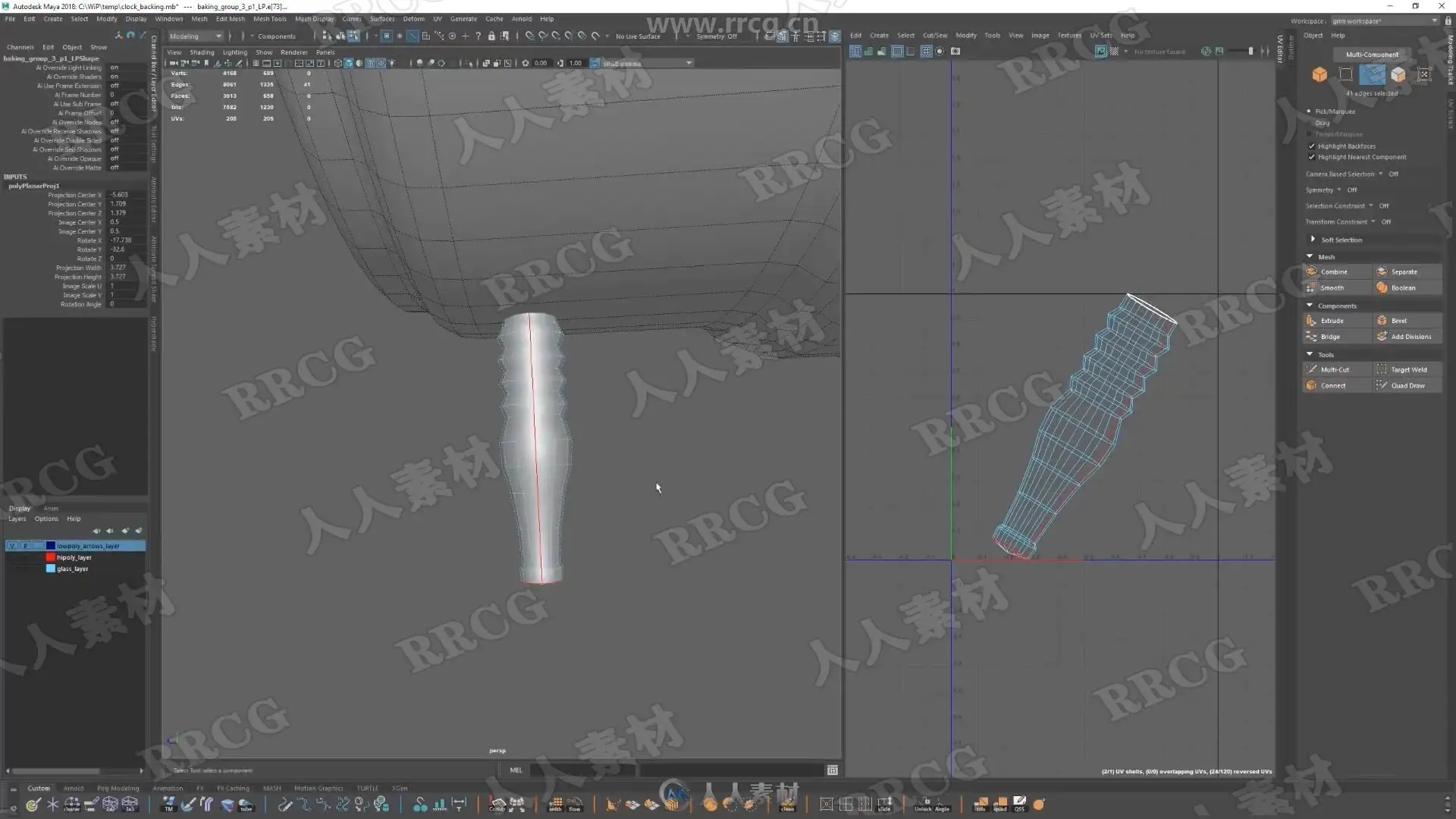Switch to the Anim layer tab
This screenshot has width=1456, height=819.
coord(51,509)
